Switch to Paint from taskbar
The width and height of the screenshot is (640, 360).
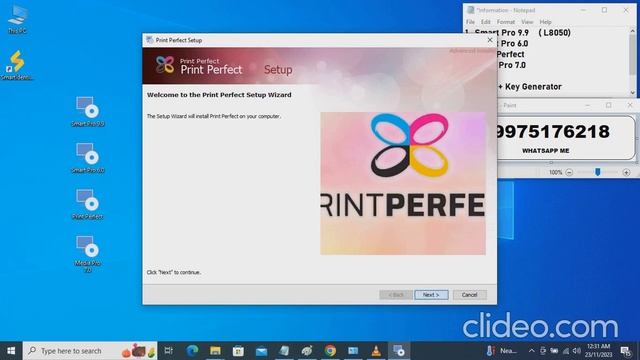tap(307, 351)
